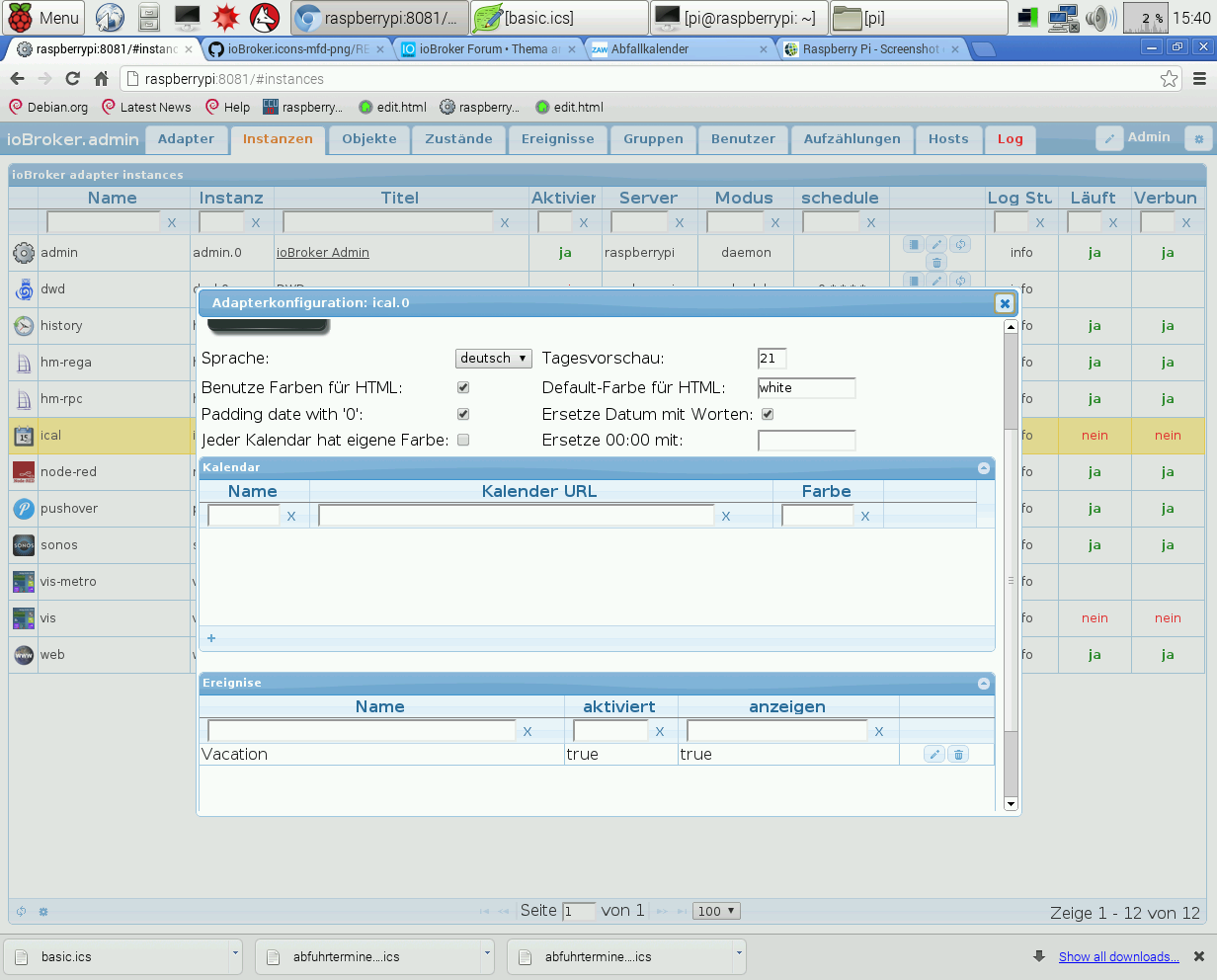1217x980 pixels.
Task: Click the admin instance reload icon
Action: pos(961,244)
